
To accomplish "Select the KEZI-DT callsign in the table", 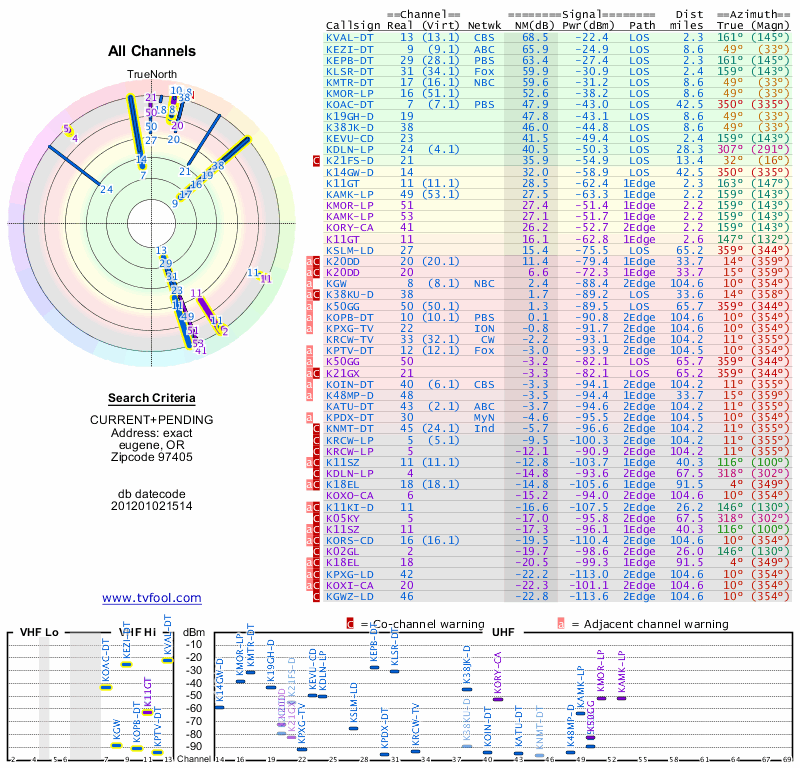I will 349,49.
